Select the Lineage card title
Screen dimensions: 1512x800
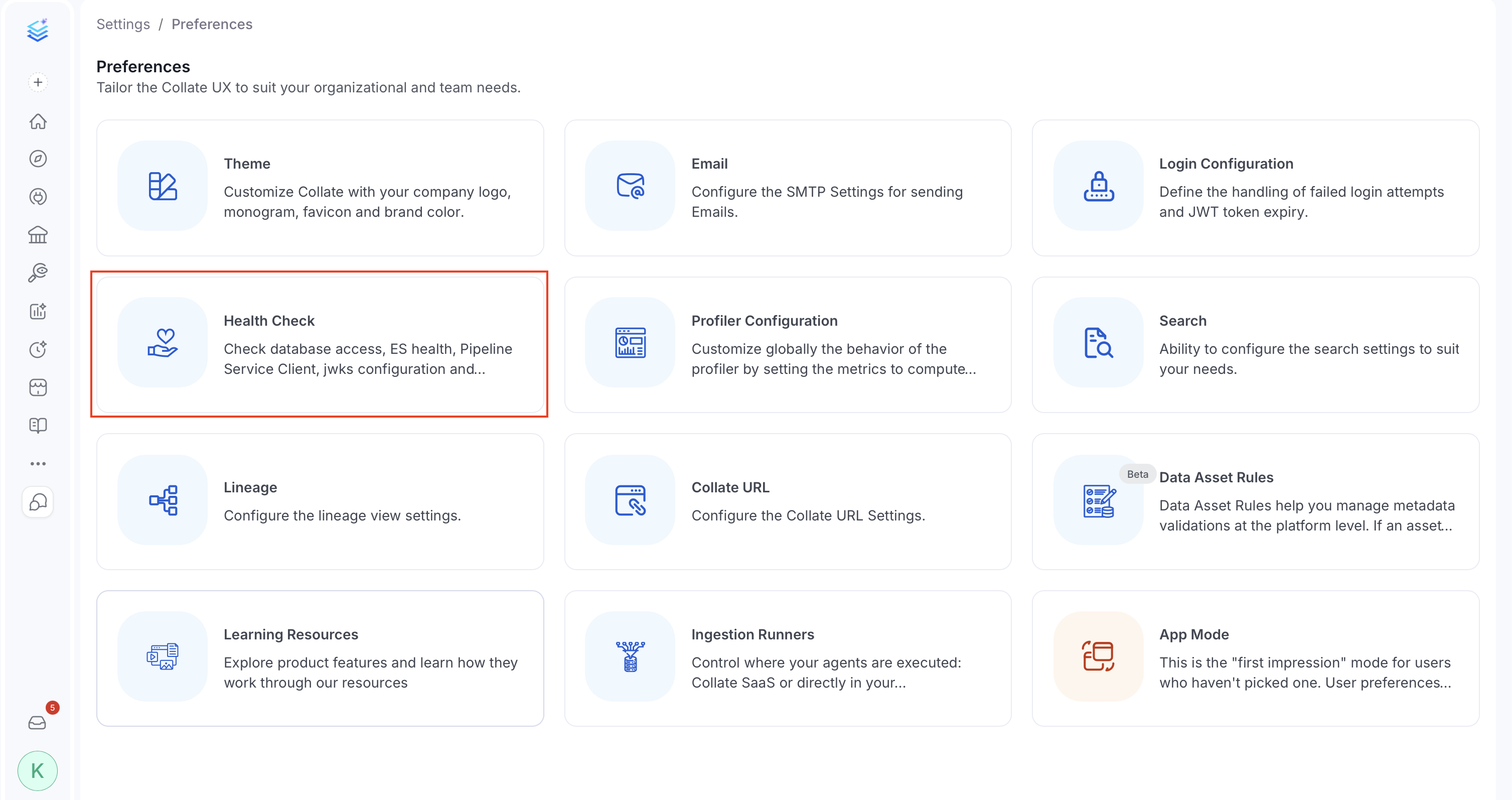point(250,487)
